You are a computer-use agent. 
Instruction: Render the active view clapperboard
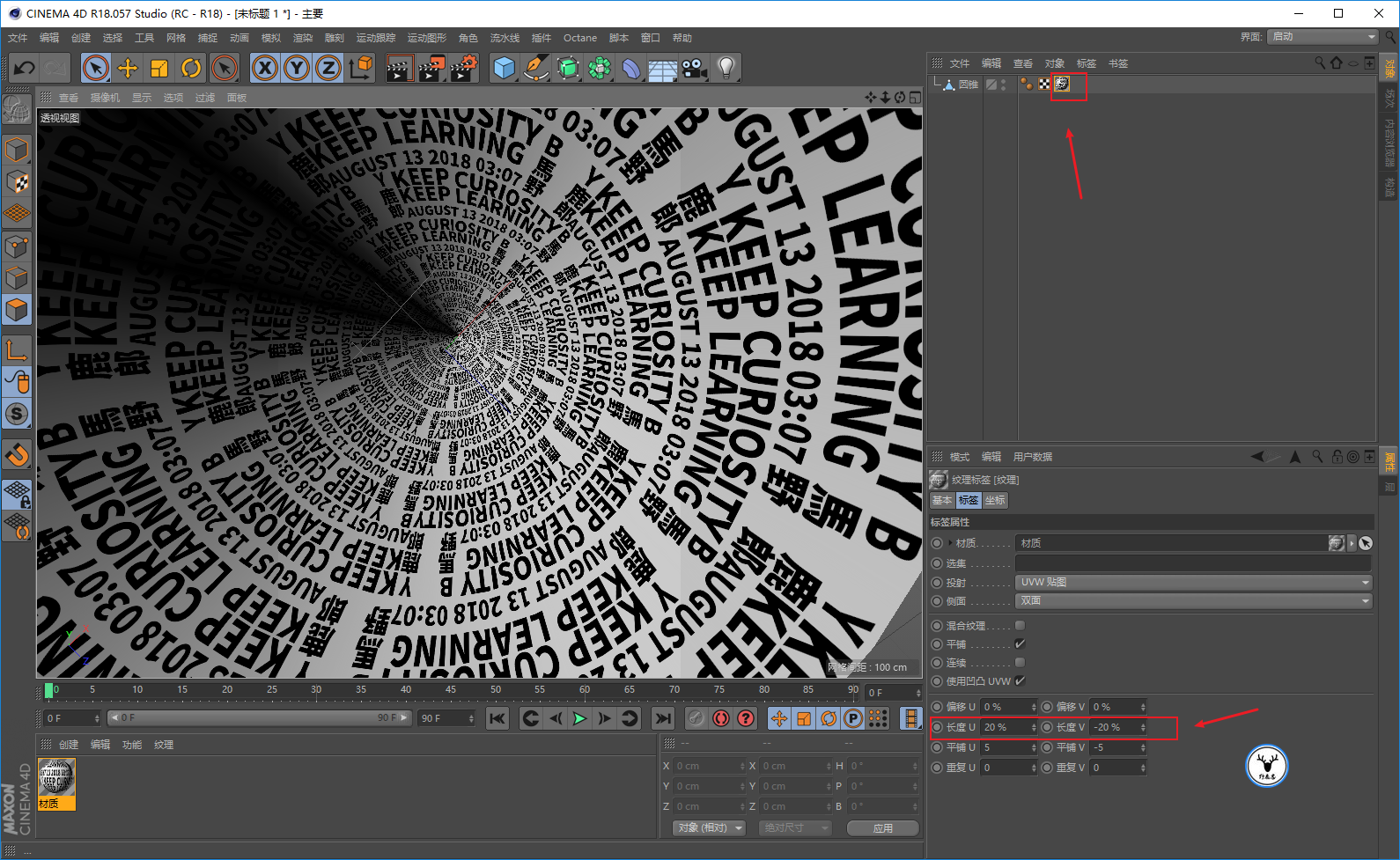[400, 68]
